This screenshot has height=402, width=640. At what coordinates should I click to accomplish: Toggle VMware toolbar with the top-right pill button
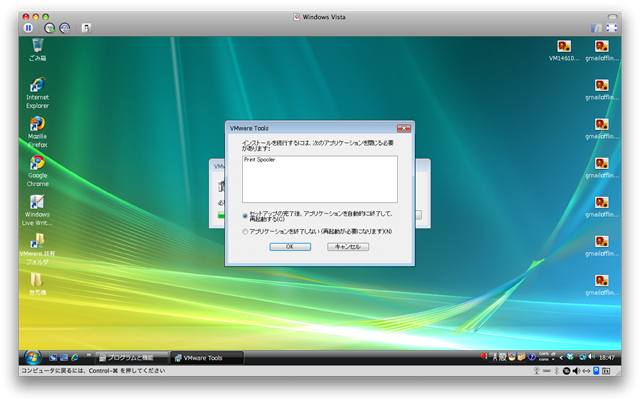pyautogui.click(x=612, y=17)
